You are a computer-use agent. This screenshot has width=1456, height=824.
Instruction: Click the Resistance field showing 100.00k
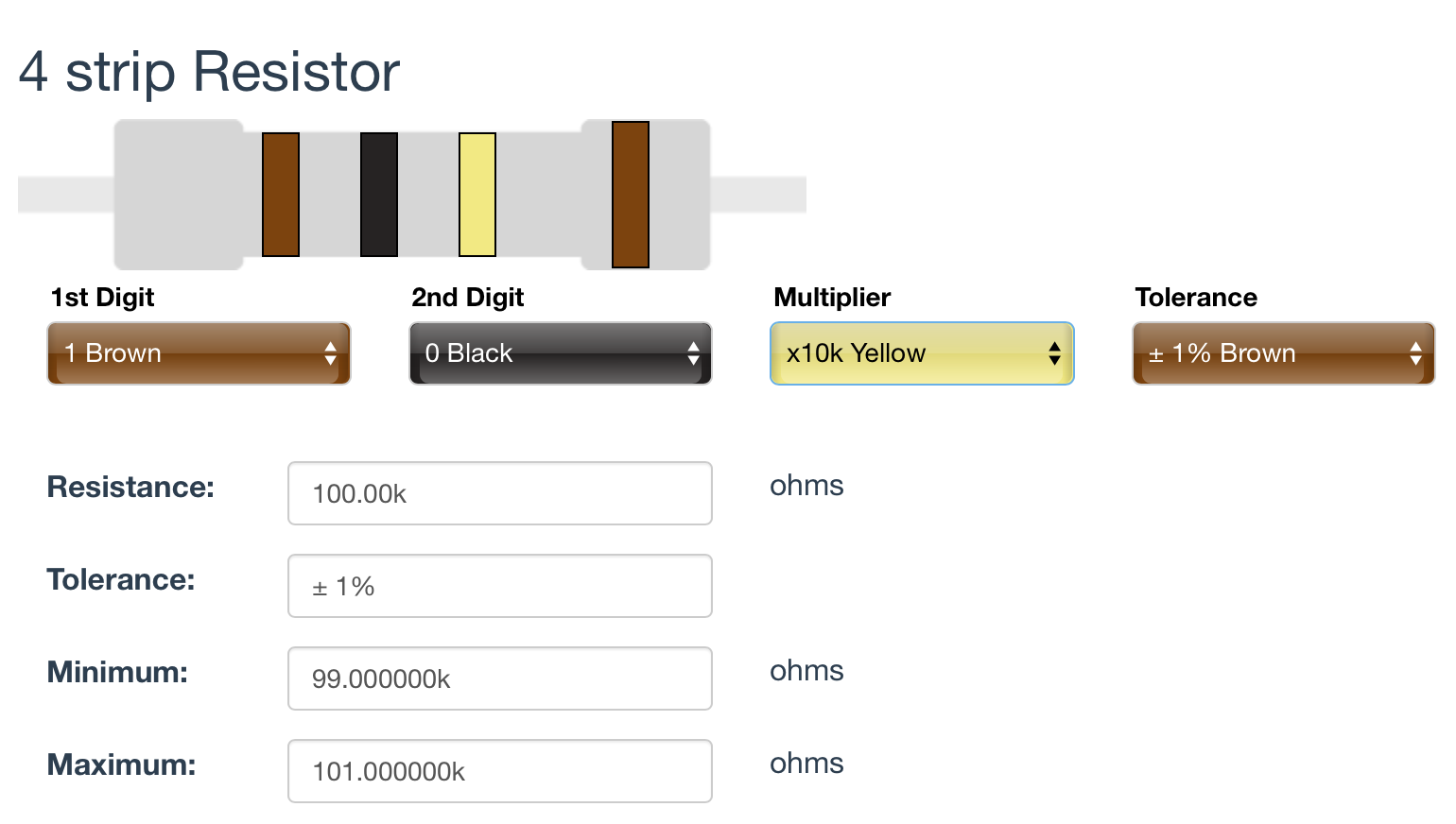[x=500, y=493]
